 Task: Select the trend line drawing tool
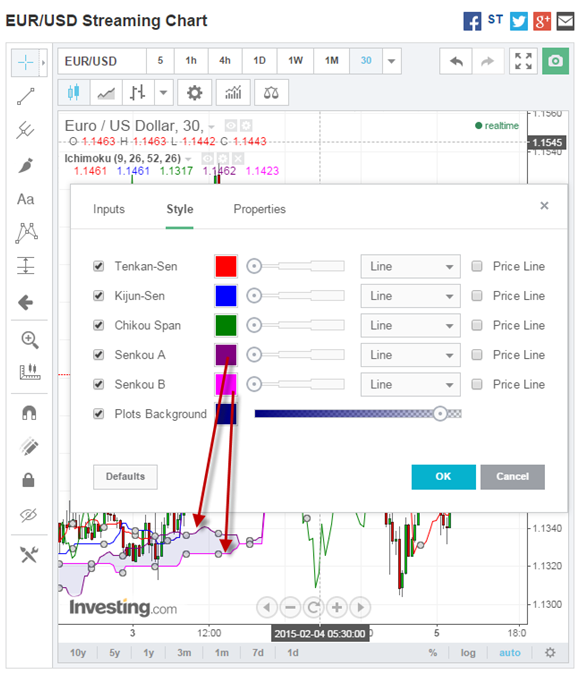(26, 96)
